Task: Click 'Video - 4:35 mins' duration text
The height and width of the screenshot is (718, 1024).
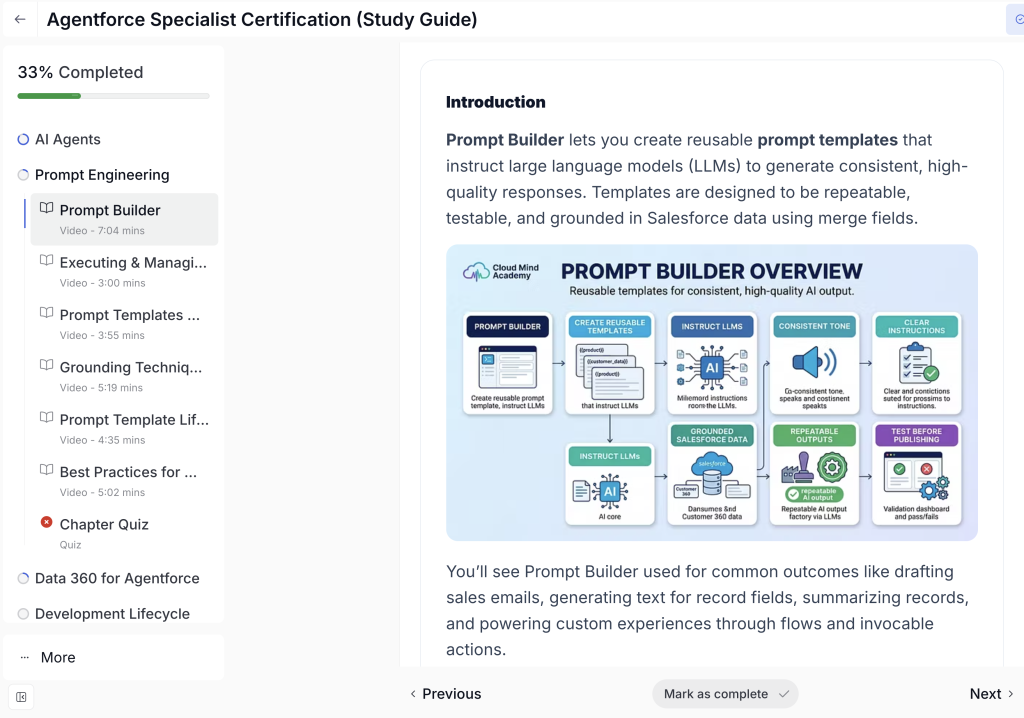Action: (x=103, y=440)
